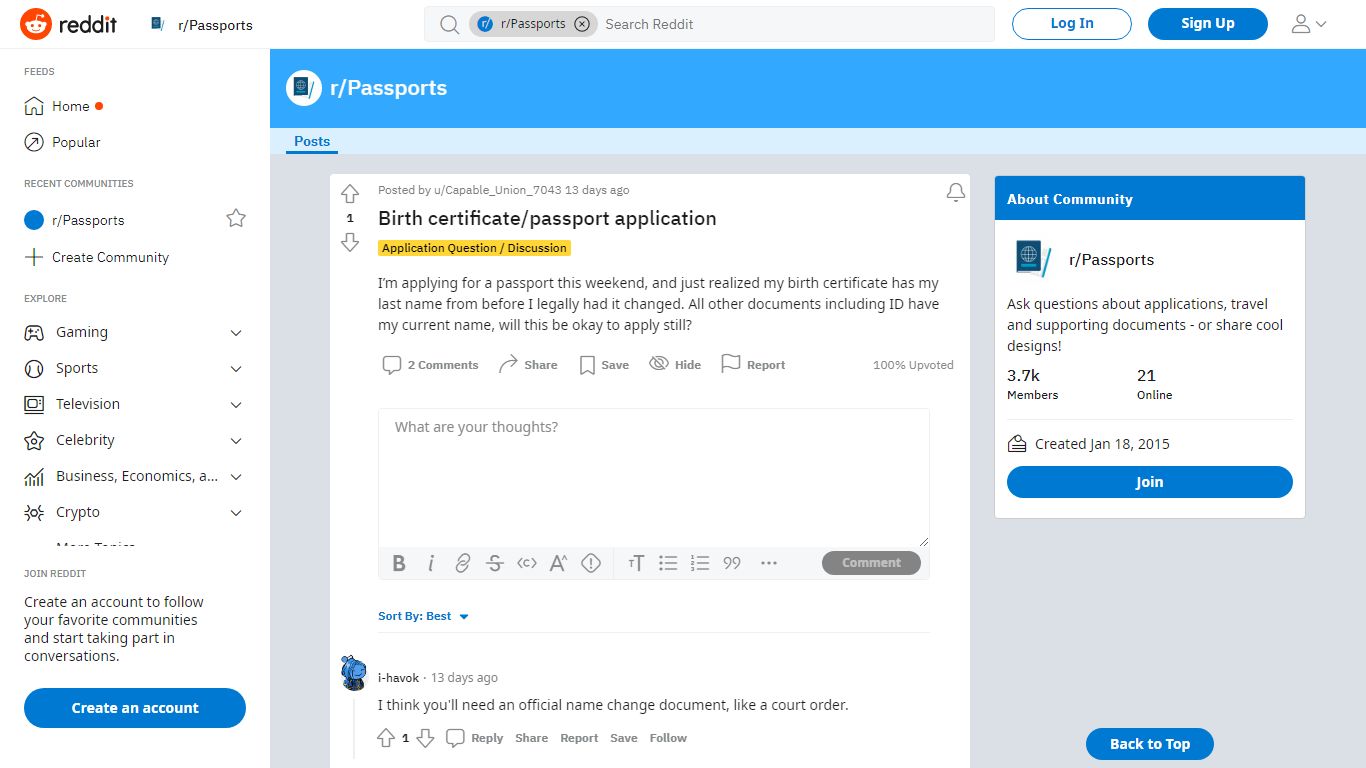1366x768 pixels.
Task: Share i-havok's comment
Action: pyautogui.click(x=532, y=738)
